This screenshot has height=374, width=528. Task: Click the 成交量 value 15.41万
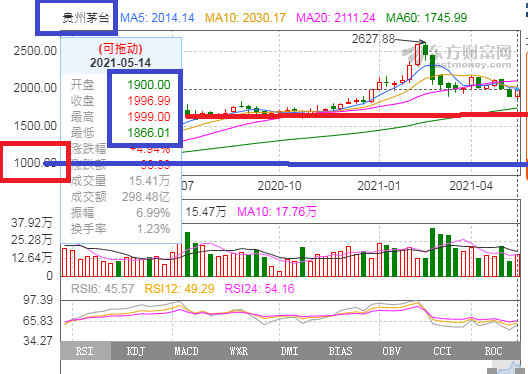150,181
